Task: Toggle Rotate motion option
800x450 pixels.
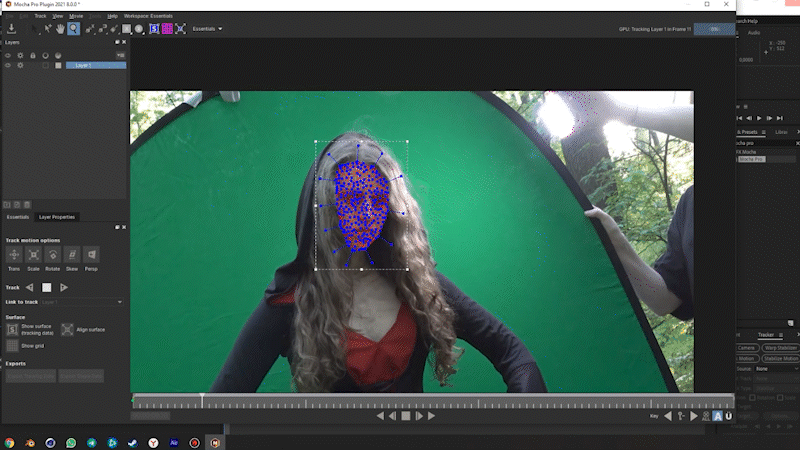Action: tap(53, 254)
